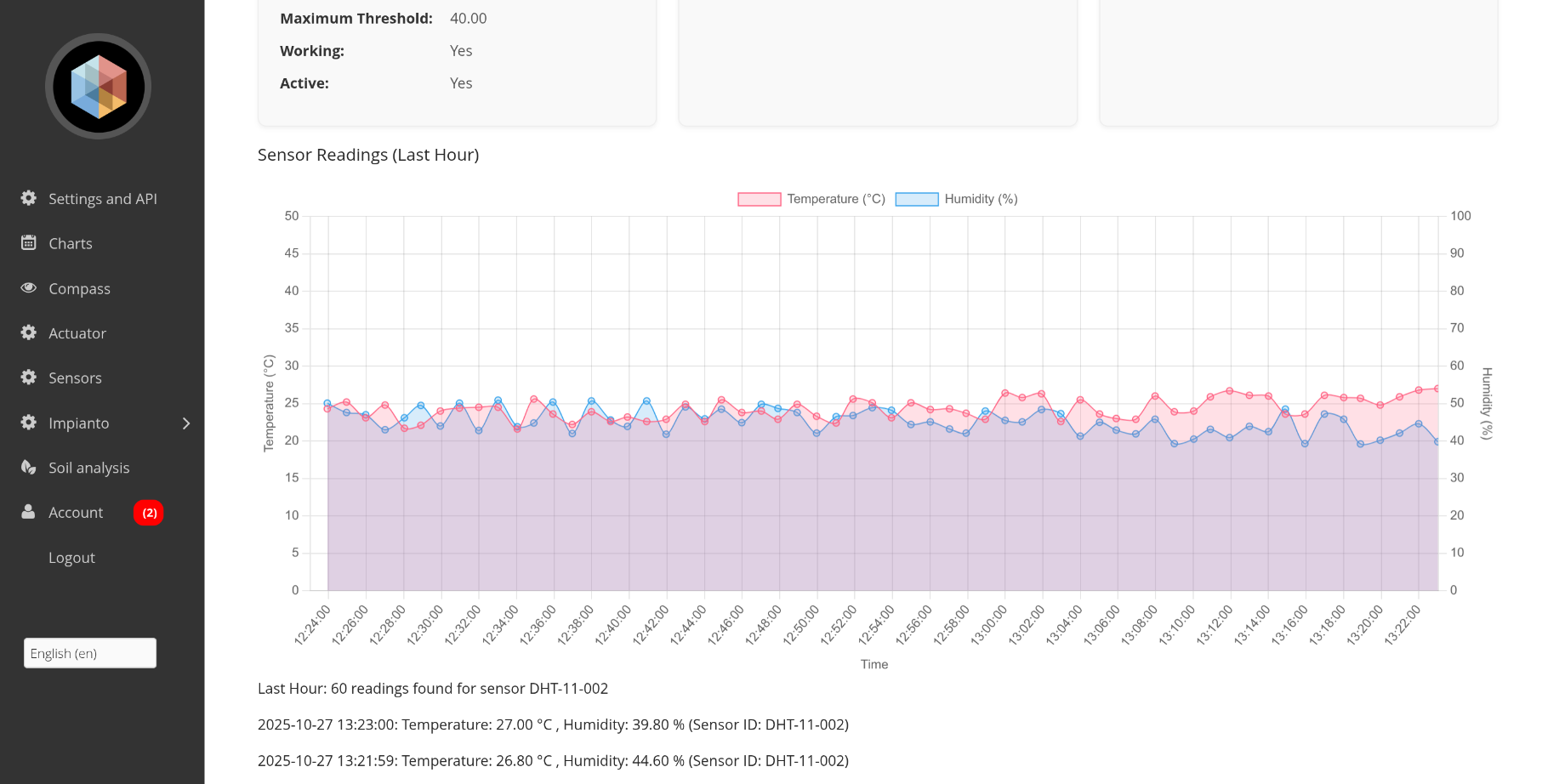The height and width of the screenshot is (784, 1542).
Task: Open Account with two notifications badge
Action: (76, 511)
